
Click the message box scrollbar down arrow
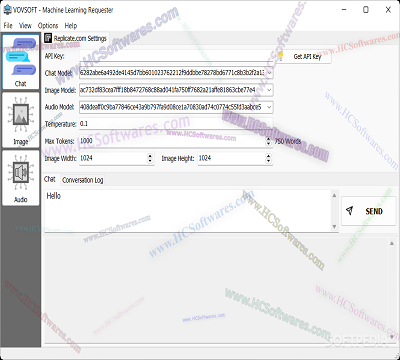click(334, 227)
